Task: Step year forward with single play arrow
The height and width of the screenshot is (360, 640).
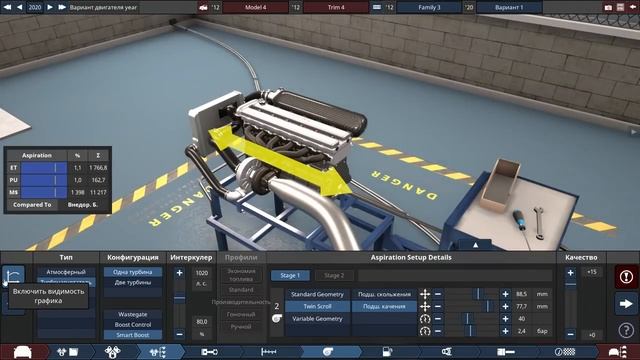Action: (50, 7)
